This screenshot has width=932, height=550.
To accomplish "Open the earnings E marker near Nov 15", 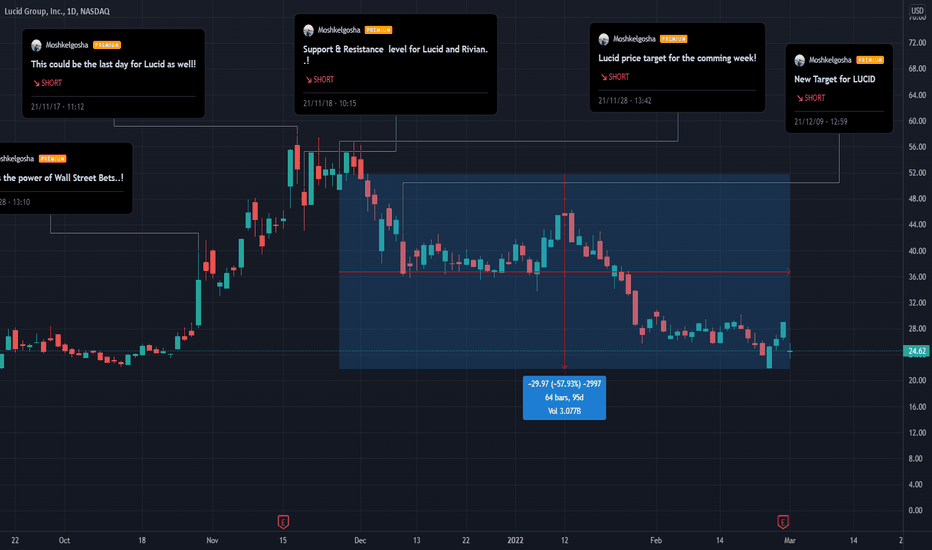I will pyautogui.click(x=283, y=522).
